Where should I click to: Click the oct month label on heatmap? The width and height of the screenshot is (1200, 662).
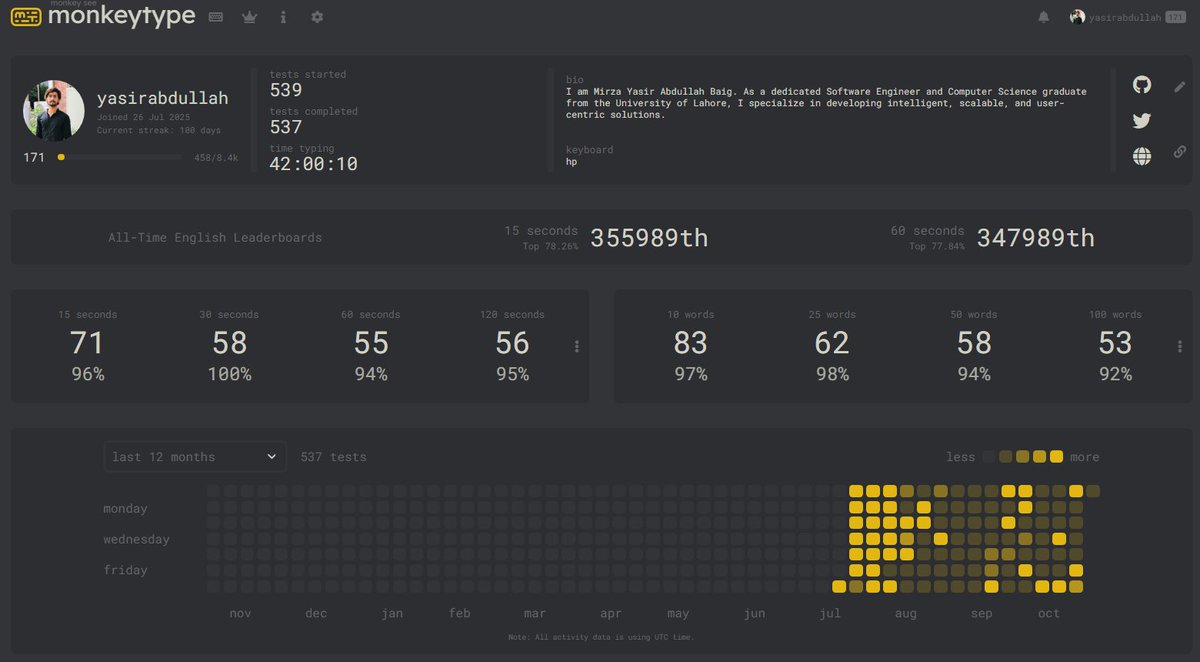pyautogui.click(x=1048, y=613)
